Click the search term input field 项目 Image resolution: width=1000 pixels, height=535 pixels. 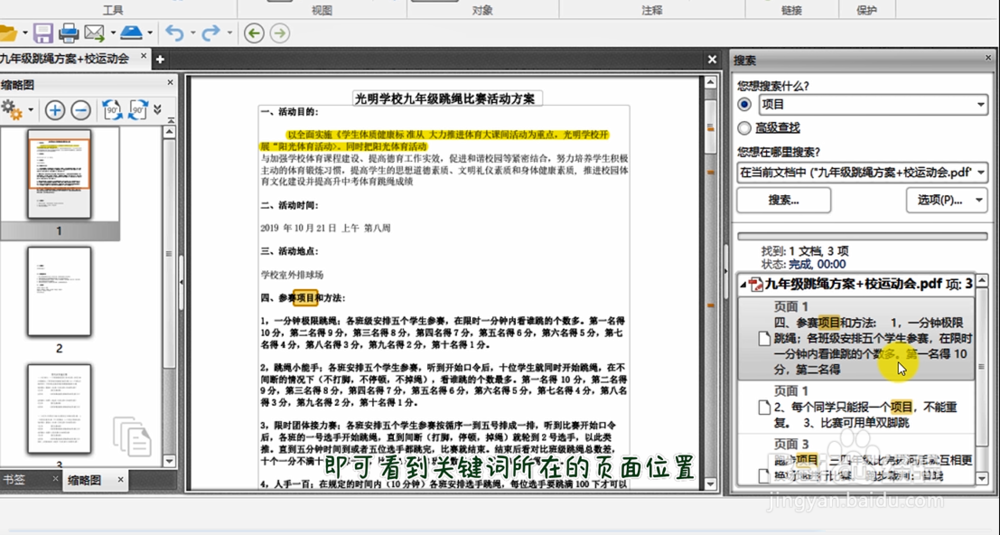[866, 105]
